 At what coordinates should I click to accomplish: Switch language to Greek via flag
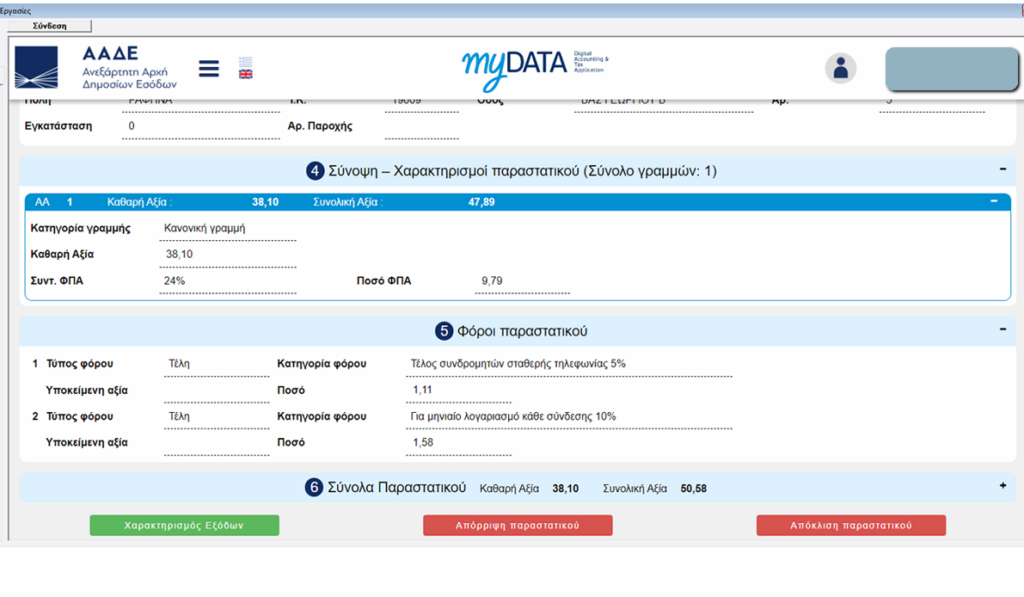pyautogui.click(x=245, y=62)
